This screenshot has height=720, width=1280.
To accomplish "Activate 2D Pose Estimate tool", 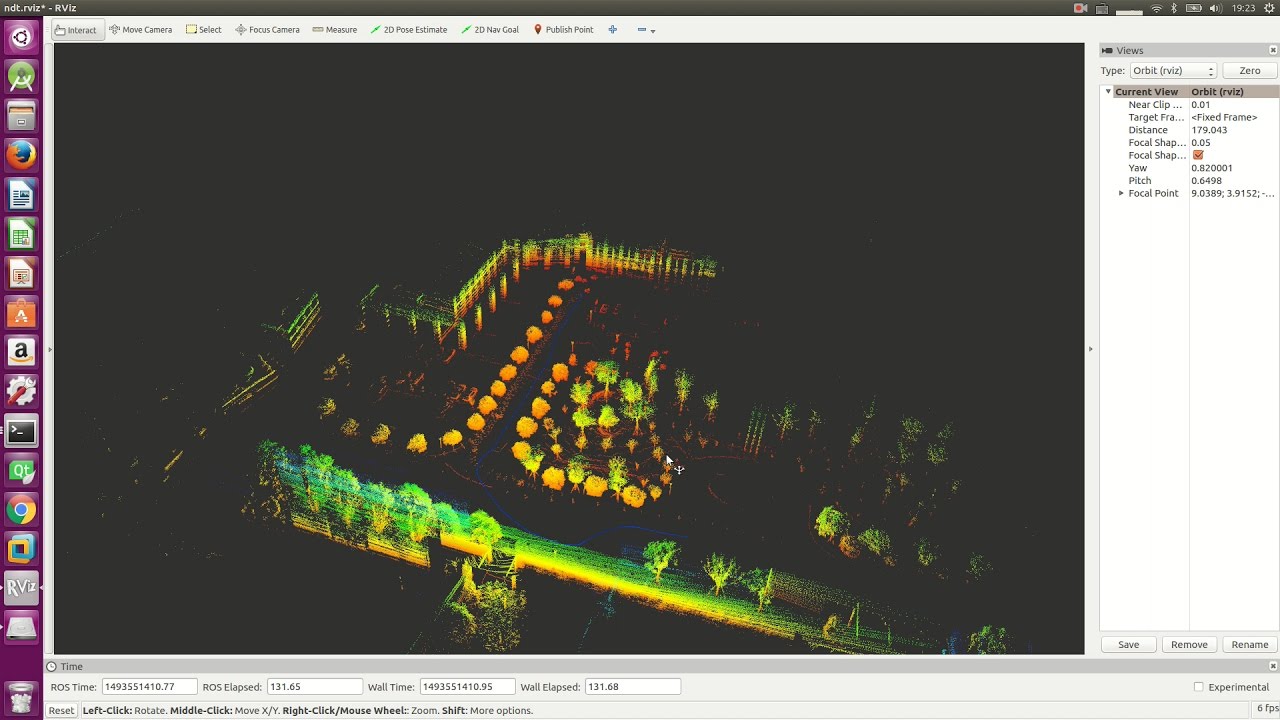I will (408, 30).
